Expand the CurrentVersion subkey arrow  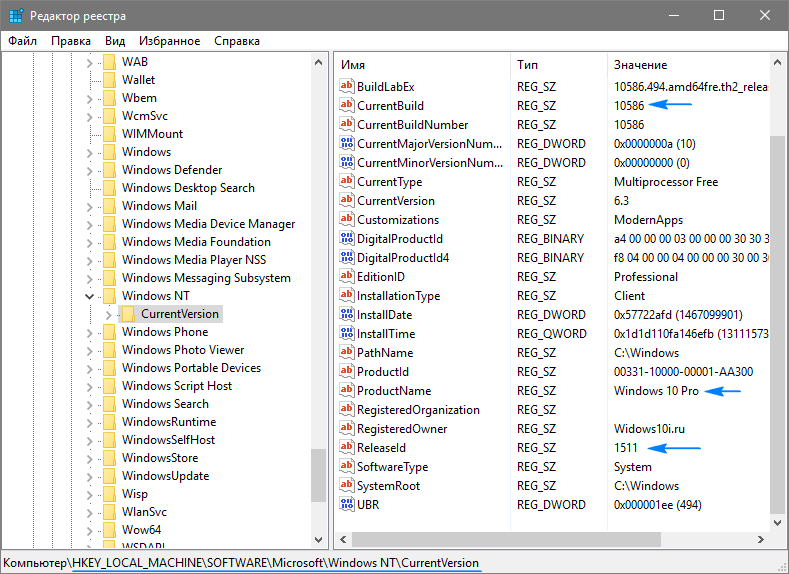point(109,314)
